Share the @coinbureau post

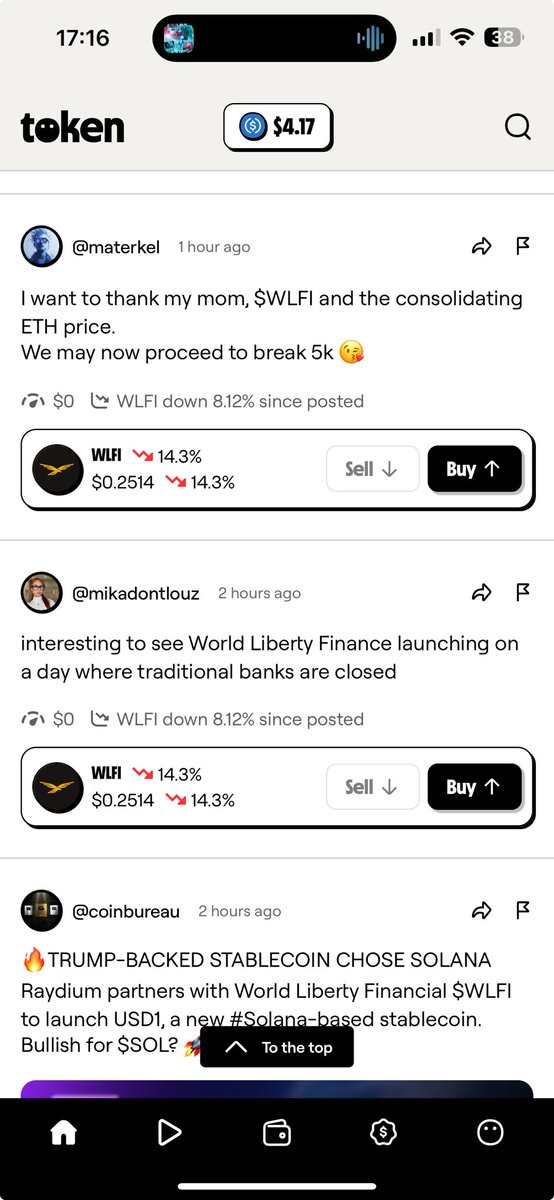482,911
